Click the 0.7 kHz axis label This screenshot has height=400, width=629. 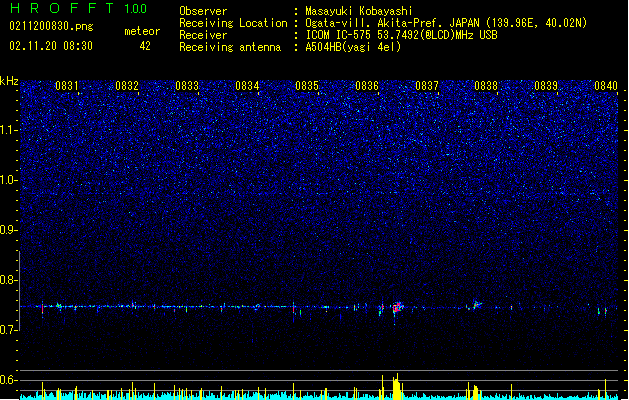[9, 330]
